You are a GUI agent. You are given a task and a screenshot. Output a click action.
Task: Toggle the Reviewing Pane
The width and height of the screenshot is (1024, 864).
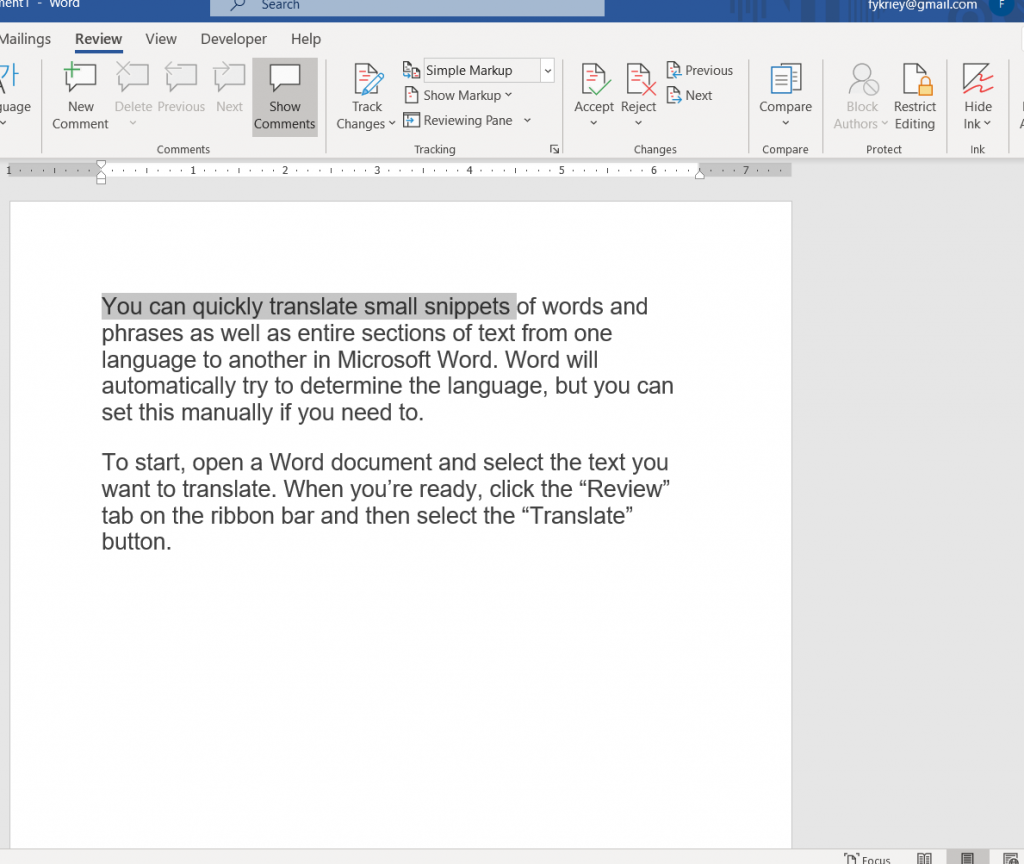467,120
